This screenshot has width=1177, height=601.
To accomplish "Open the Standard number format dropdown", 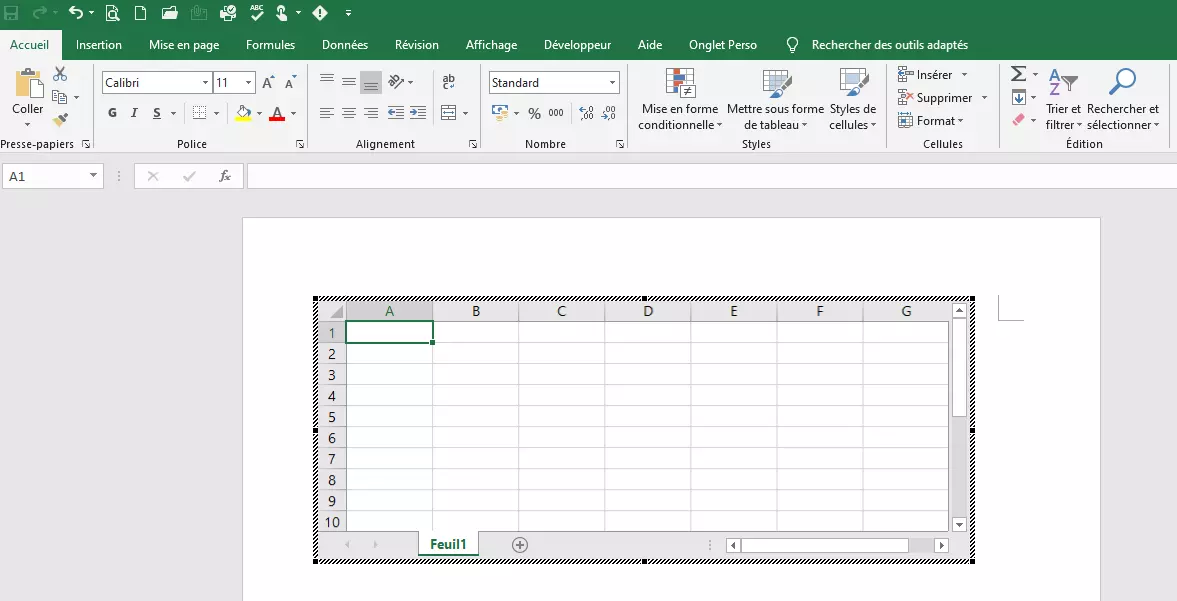I will pos(612,83).
